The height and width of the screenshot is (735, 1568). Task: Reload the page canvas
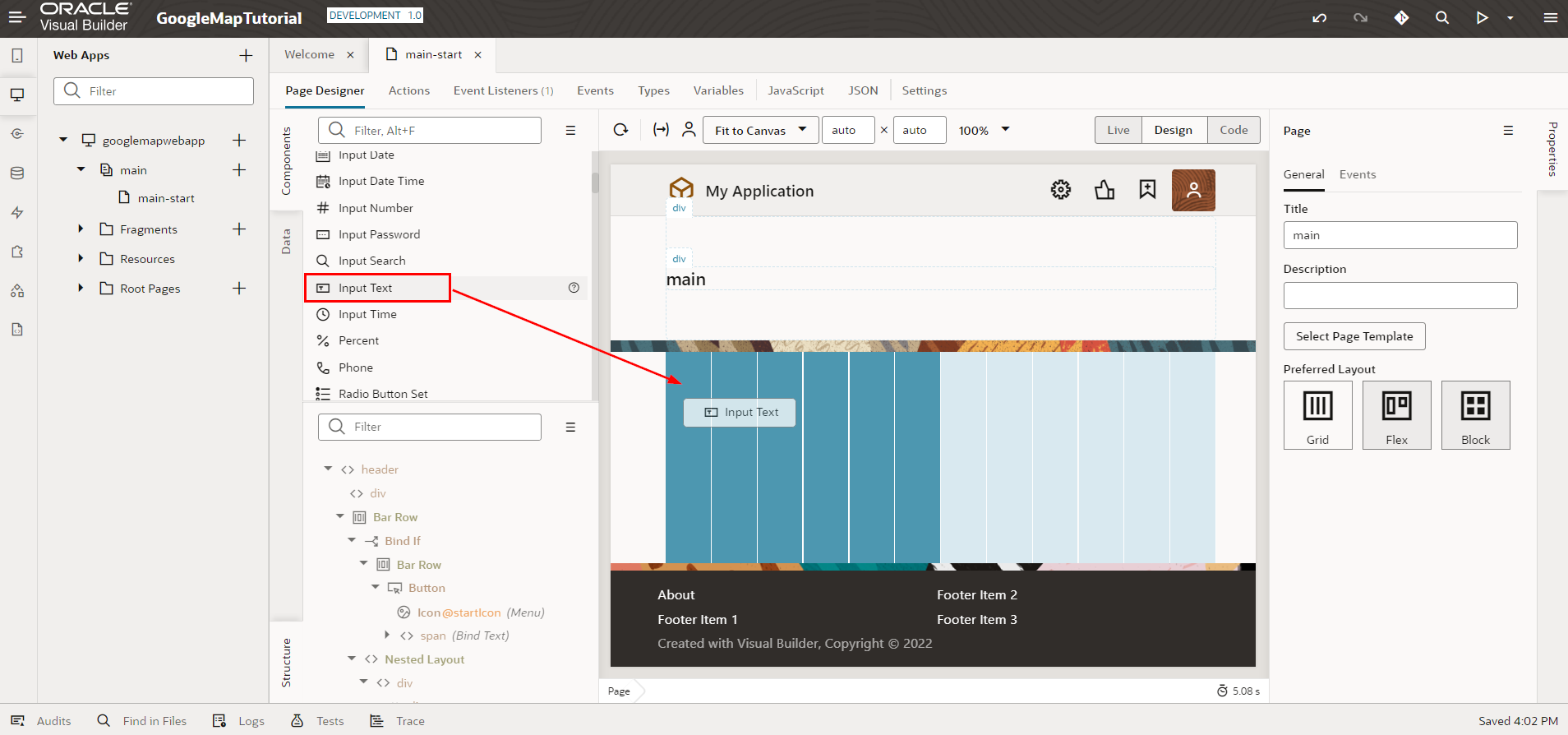pyautogui.click(x=621, y=130)
